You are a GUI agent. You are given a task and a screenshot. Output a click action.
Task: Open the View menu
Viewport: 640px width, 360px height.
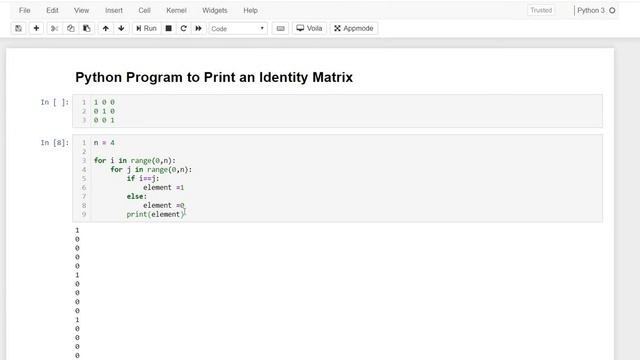coord(81,10)
